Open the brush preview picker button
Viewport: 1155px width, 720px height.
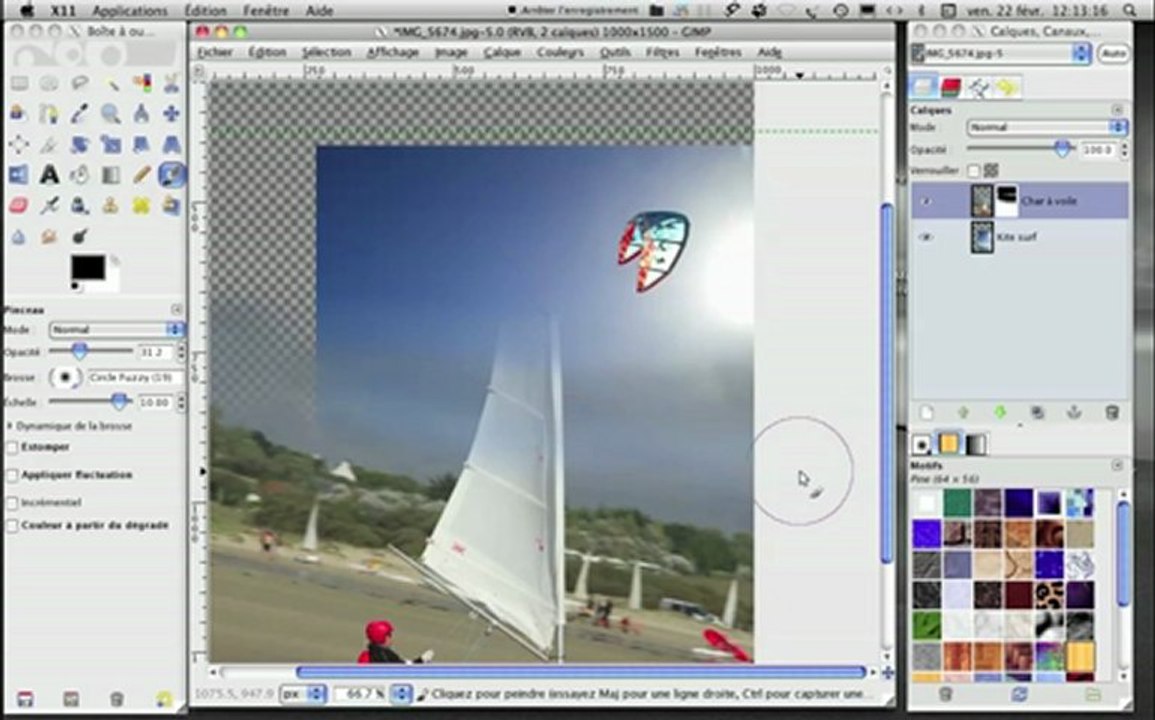pos(66,377)
